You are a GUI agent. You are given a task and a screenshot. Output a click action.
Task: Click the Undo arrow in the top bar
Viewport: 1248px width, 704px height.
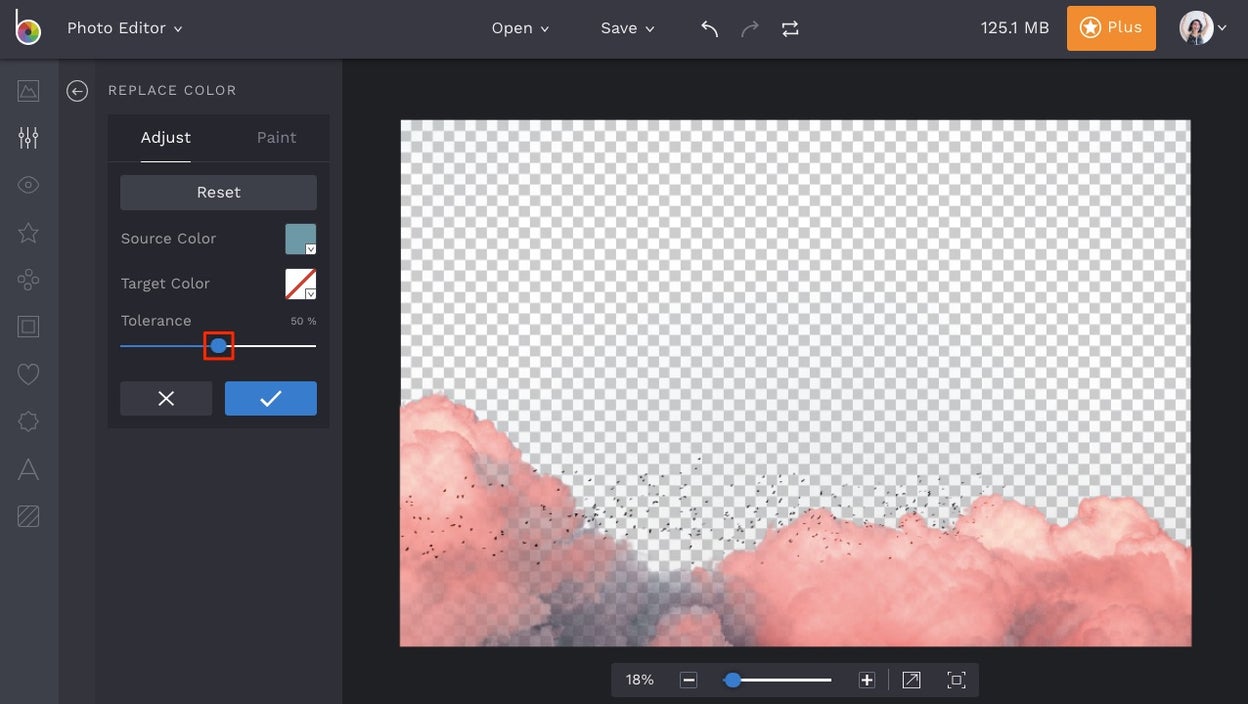coord(708,28)
